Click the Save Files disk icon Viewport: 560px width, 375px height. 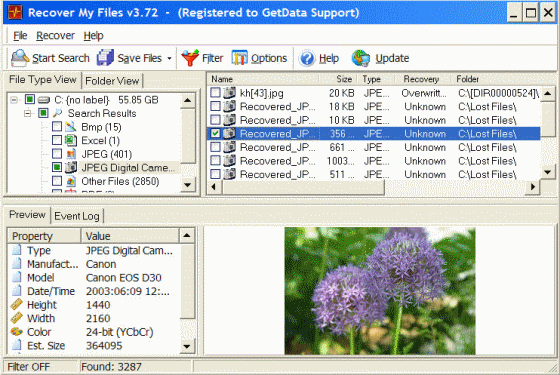pyautogui.click(x=105, y=58)
